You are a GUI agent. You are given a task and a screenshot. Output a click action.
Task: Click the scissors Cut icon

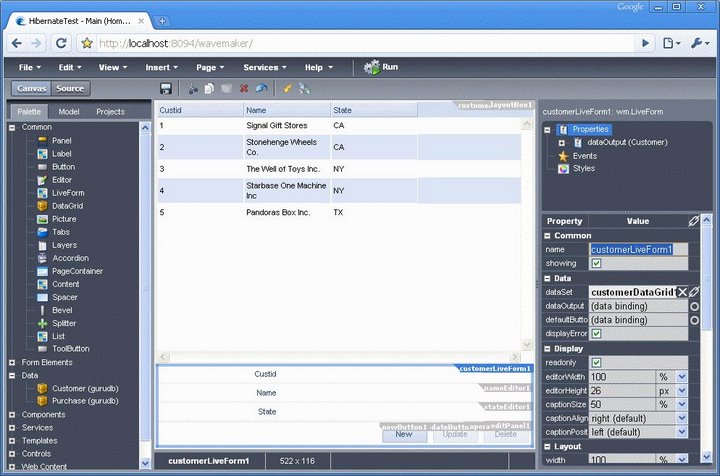click(x=194, y=89)
